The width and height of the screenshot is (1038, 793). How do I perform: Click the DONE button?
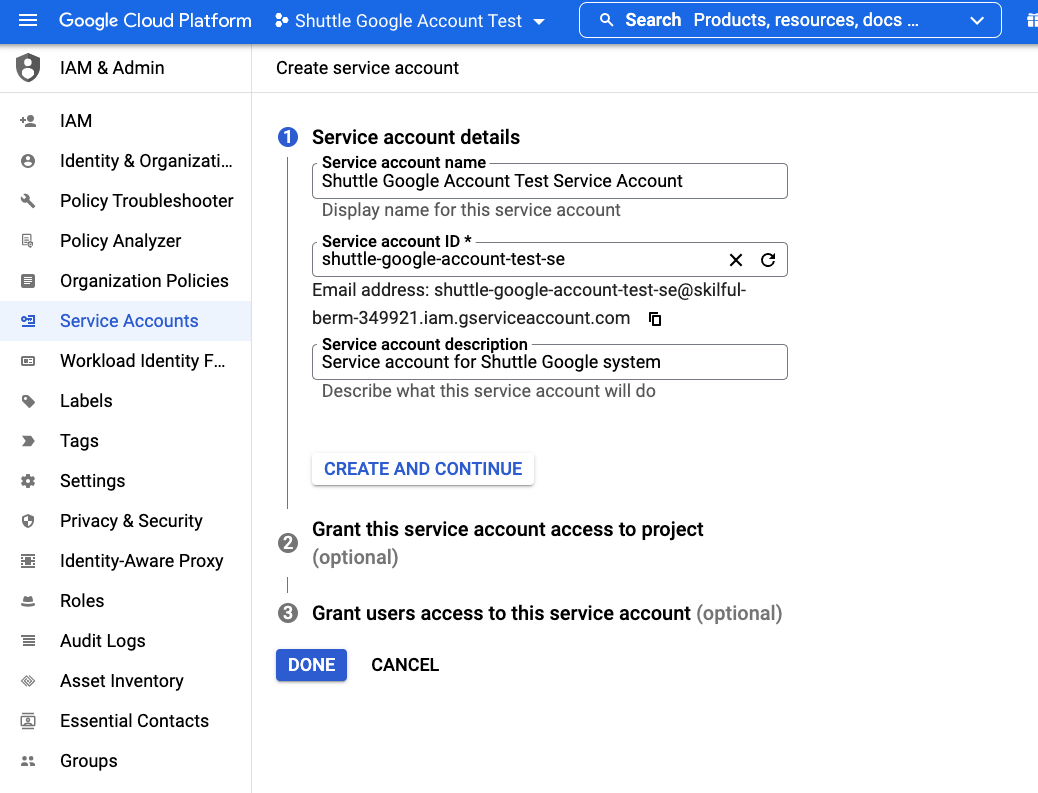(311, 665)
